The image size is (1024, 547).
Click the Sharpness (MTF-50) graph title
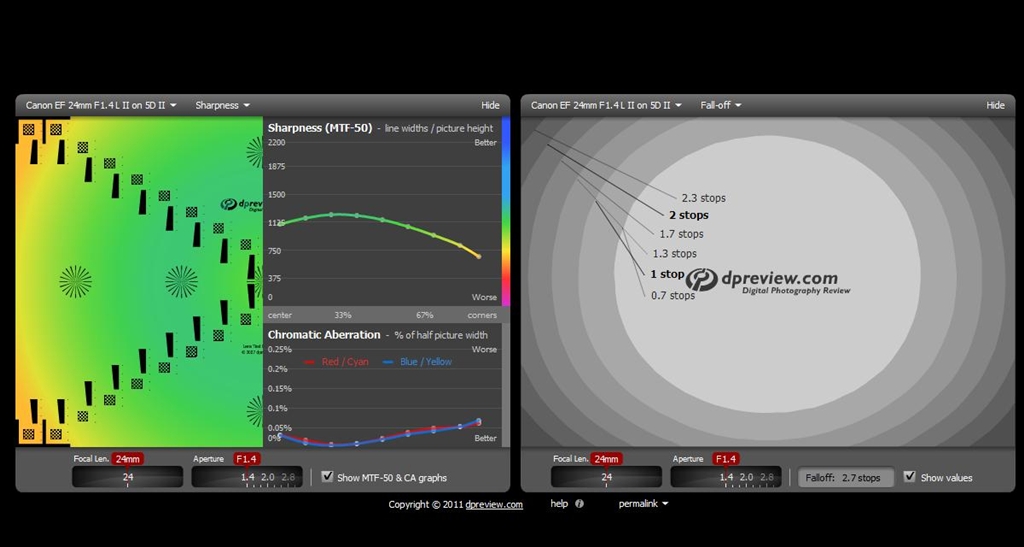(319, 128)
